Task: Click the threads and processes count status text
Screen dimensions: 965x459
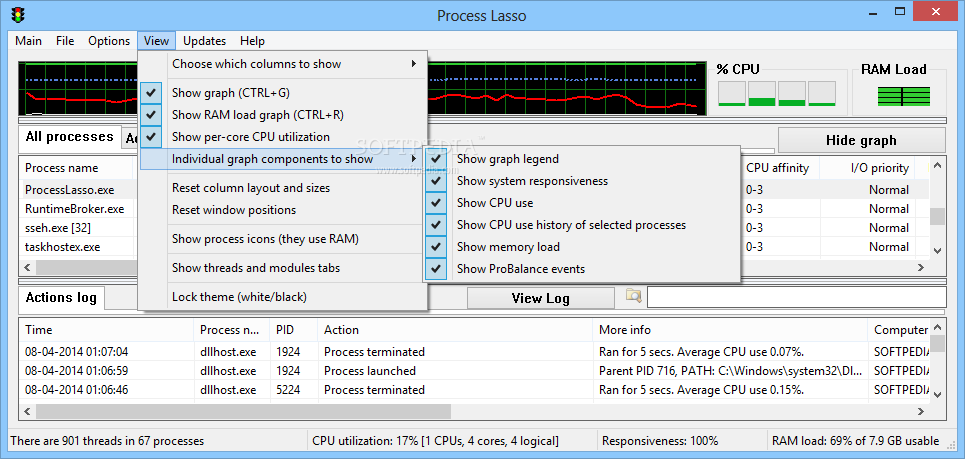Action: pyautogui.click(x=107, y=441)
